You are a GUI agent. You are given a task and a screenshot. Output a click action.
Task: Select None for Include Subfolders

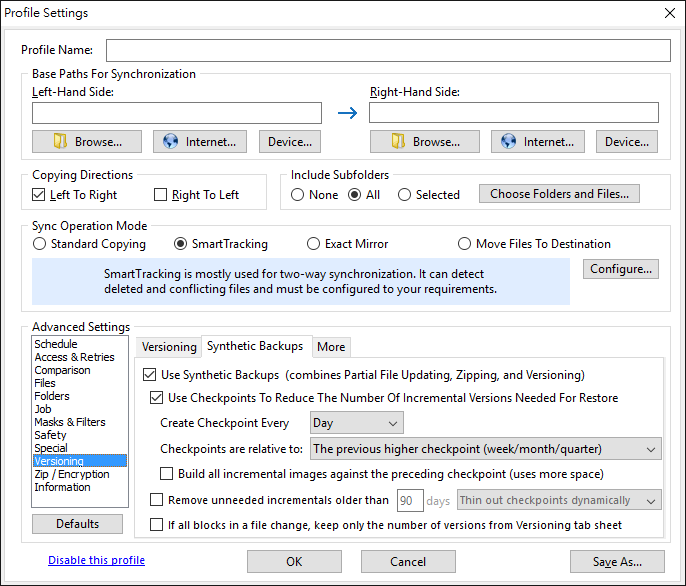tap(298, 194)
